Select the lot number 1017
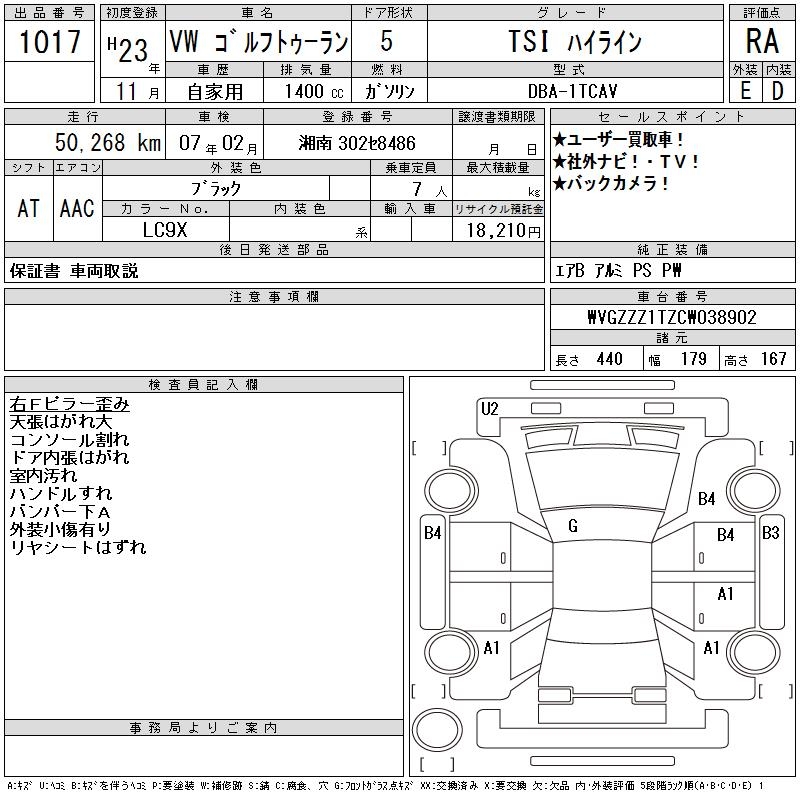Viewport: 800px width, 800px height. [x=49, y=42]
